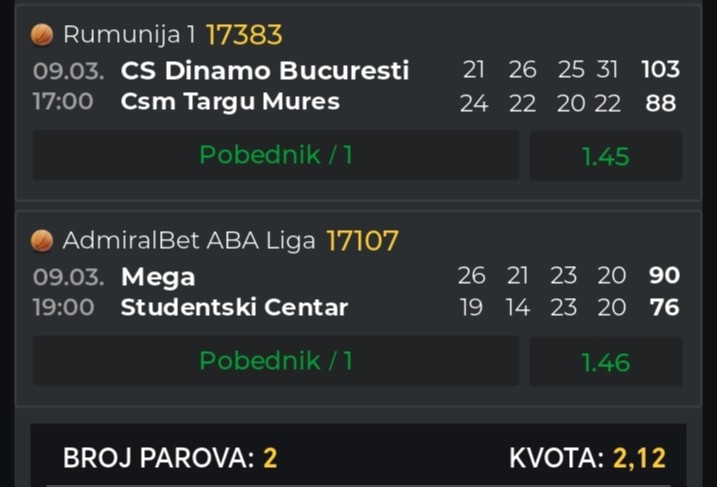This screenshot has width=717, height=487.
Task: Open Csm Targu Mures team name
Action: (x=230, y=102)
